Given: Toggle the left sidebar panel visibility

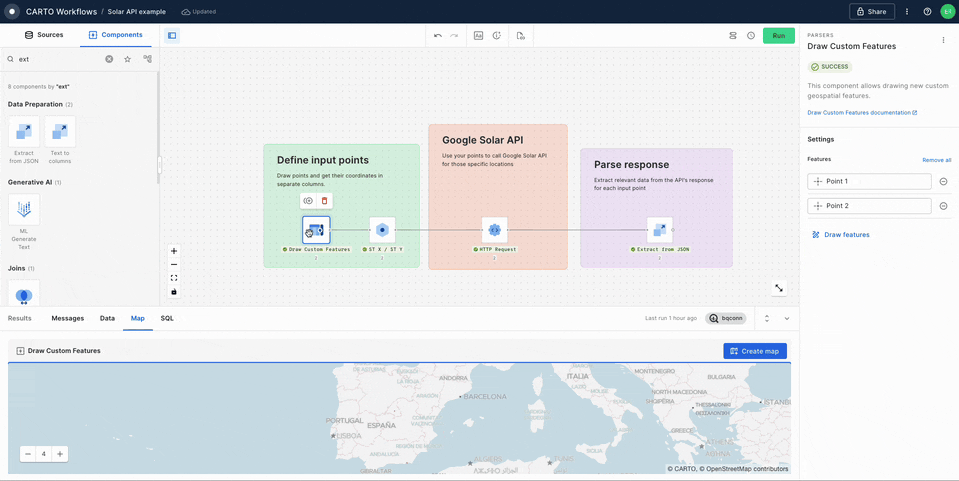Looking at the screenshot, I should (172, 35).
